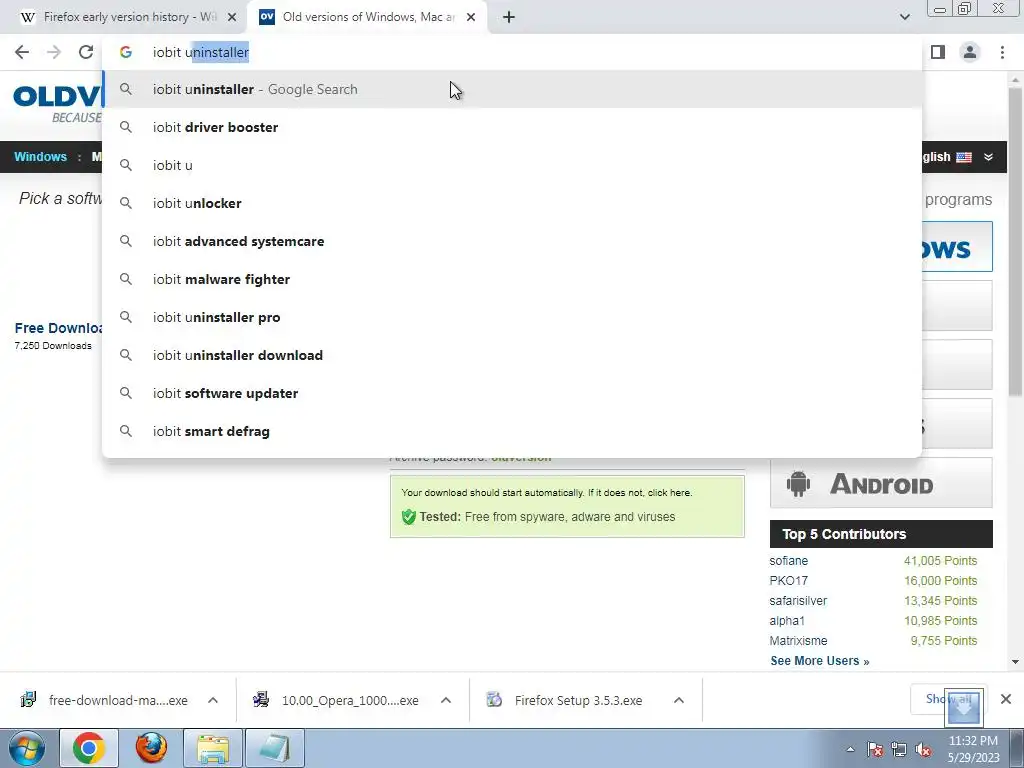The width and height of the screenshot is (1024, 768).
Task: Click the Free Download link on the left
Action: pos(59,328)
